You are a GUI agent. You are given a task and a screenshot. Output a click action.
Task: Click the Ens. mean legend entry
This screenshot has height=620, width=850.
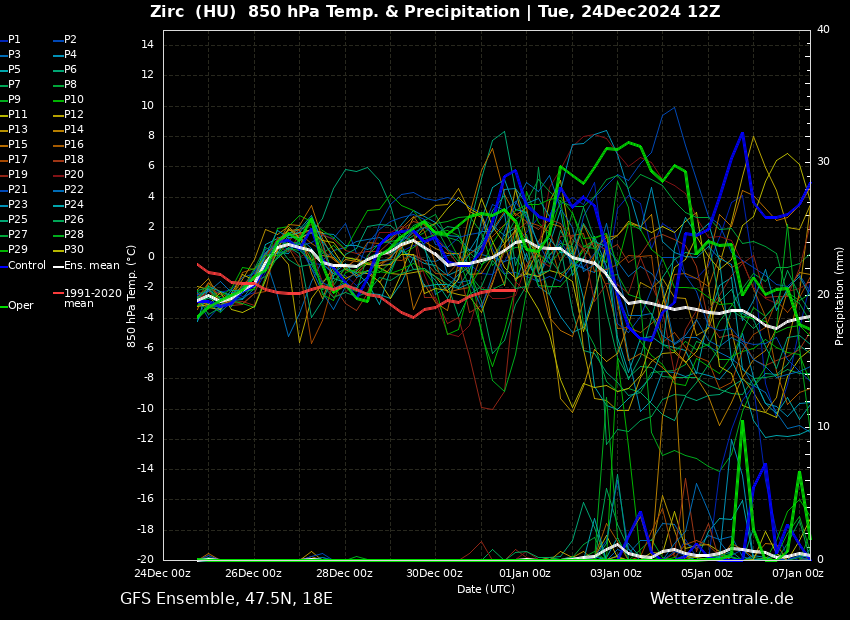(x=91, y=266)
